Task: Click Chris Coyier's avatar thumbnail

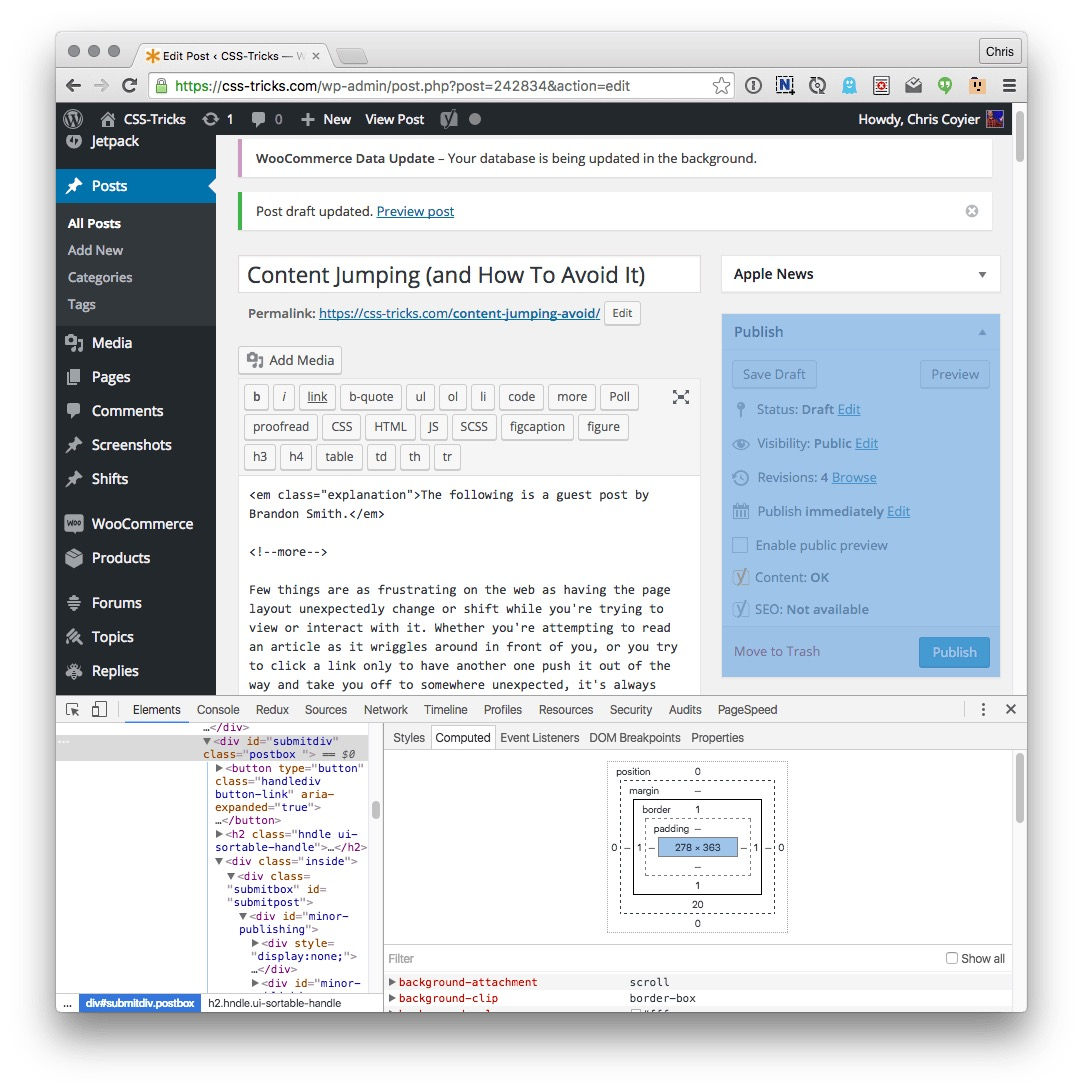Action: 995,119
